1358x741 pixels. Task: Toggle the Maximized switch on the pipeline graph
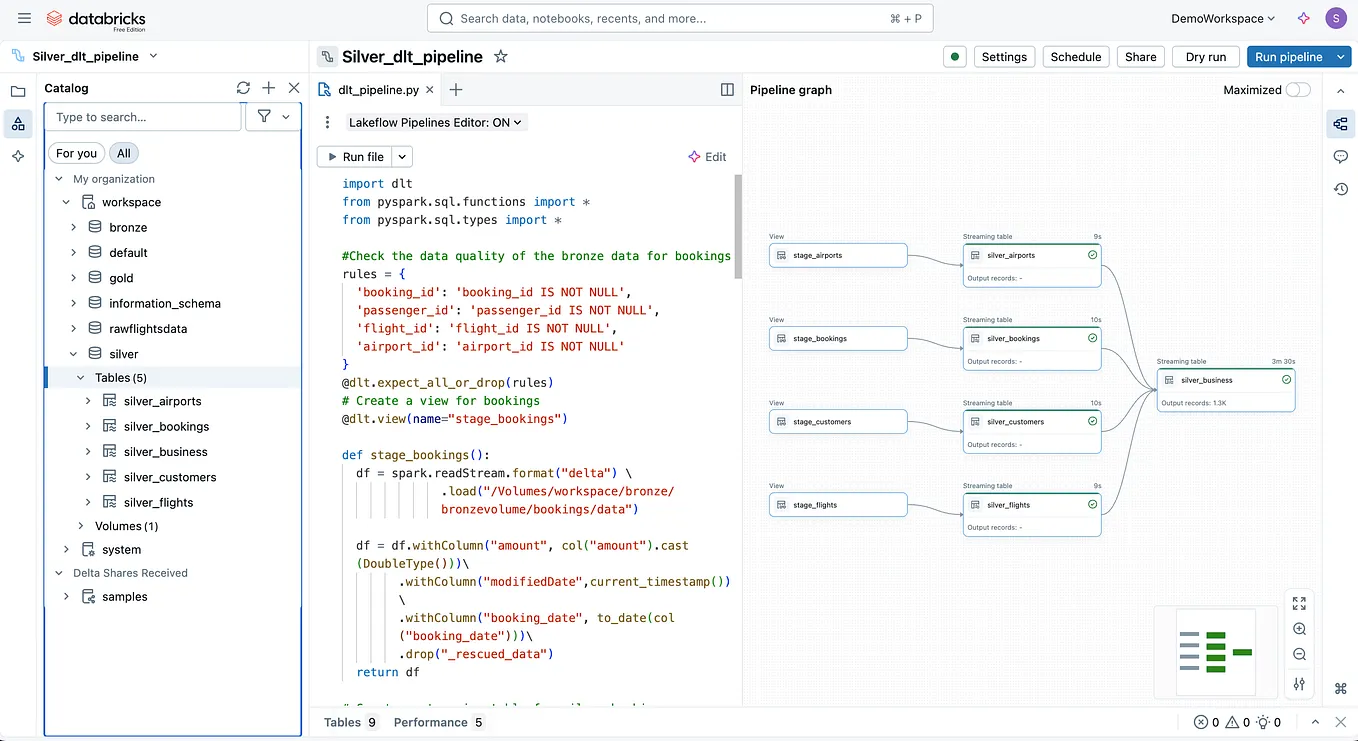point(1297,89)
